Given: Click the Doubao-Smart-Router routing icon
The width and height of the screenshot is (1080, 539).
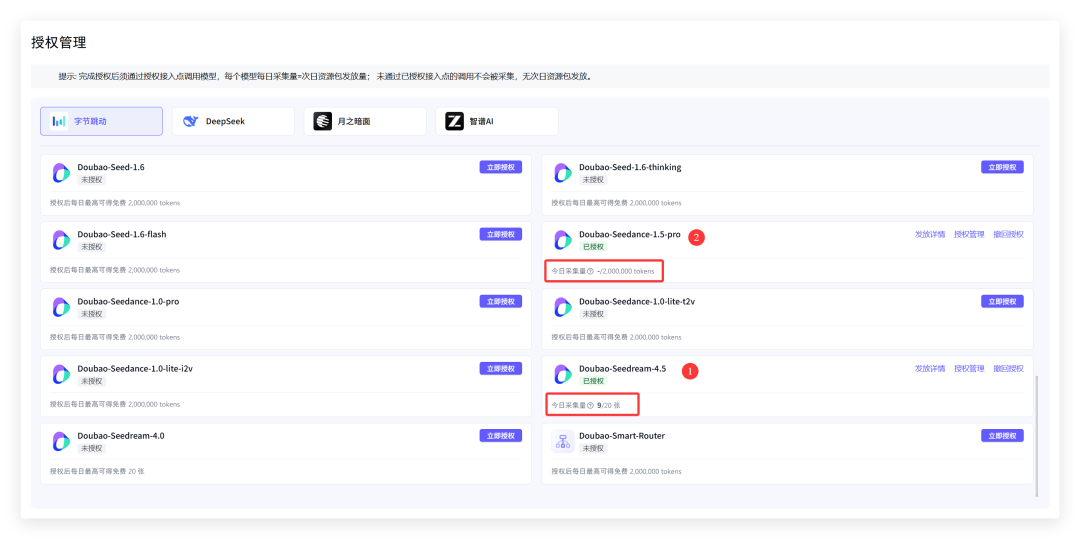Looking at the screenshot, I should click(563, 441).
